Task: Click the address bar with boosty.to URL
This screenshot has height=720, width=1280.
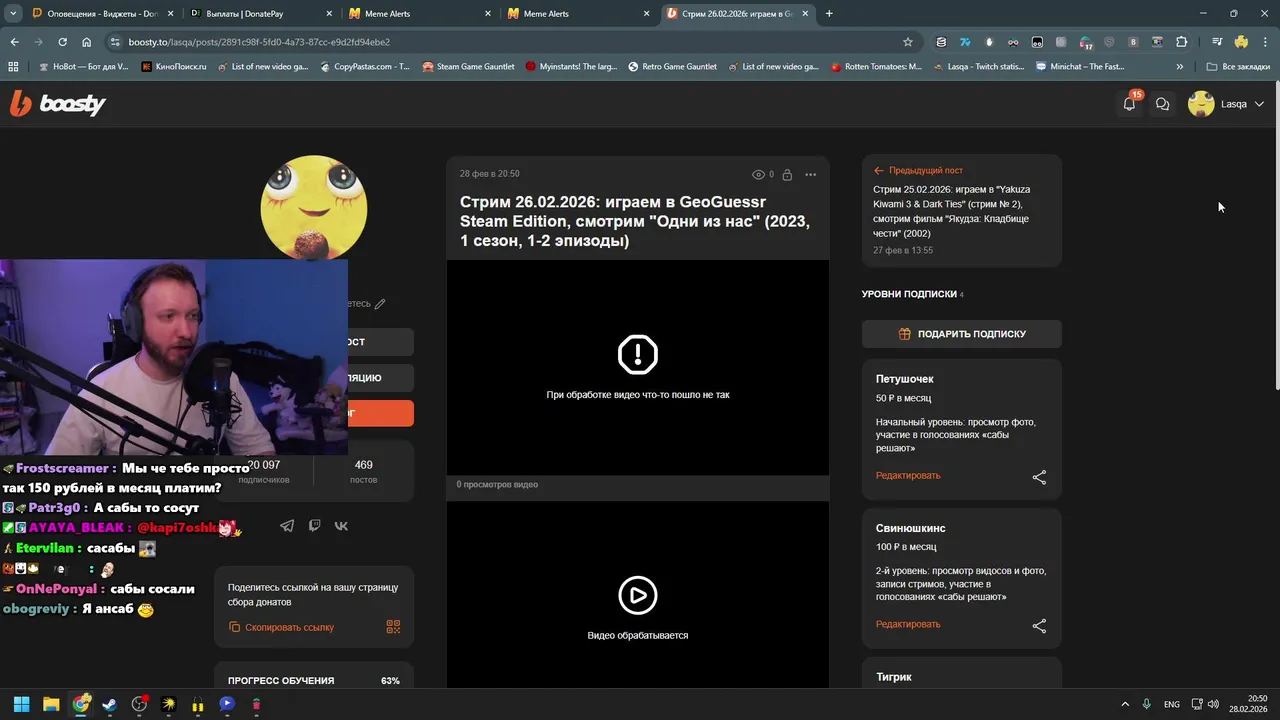Action: coord(510,42)
